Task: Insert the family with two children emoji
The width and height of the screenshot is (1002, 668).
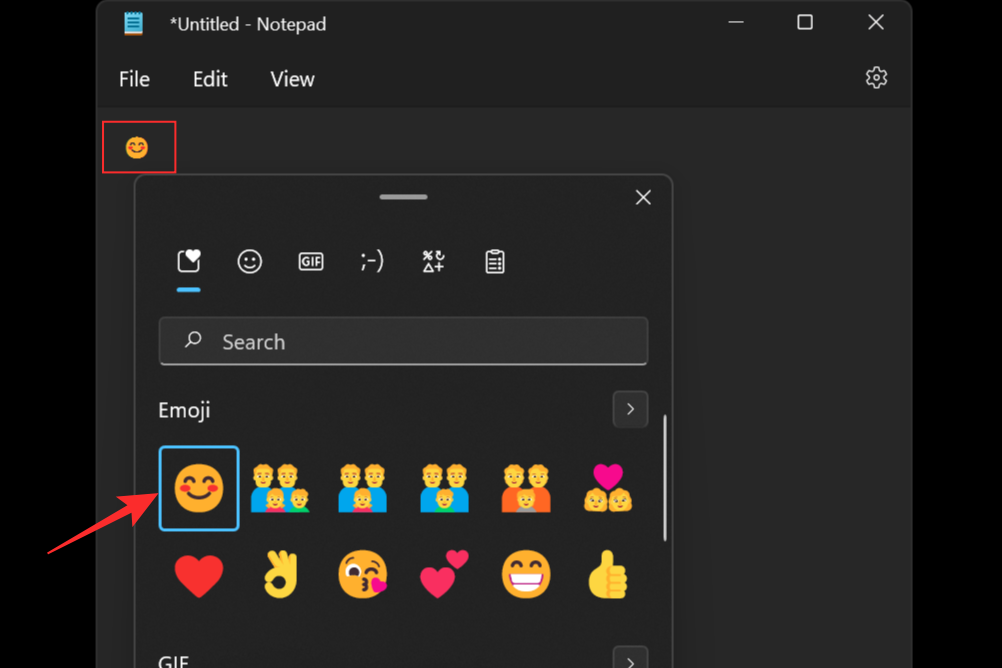Action: tap(281, 488)
